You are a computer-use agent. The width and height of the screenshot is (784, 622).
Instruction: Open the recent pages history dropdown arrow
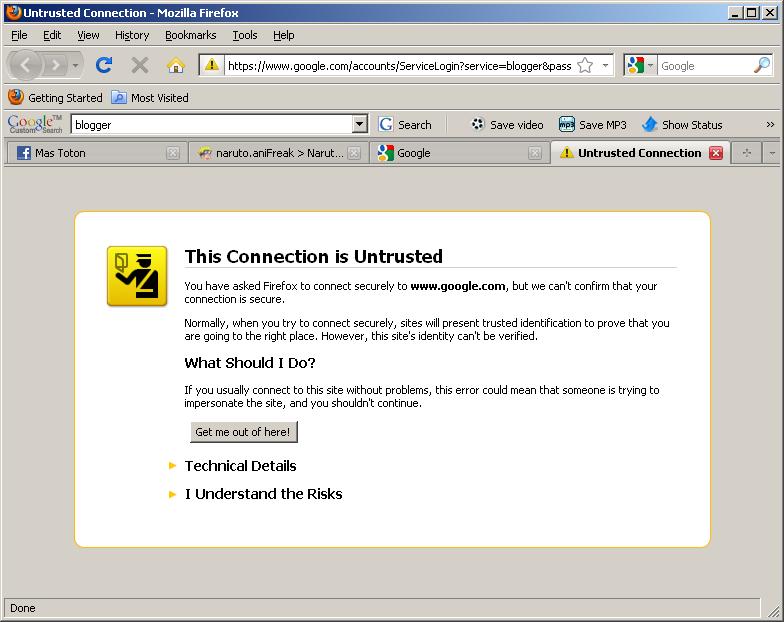point(76,66)
